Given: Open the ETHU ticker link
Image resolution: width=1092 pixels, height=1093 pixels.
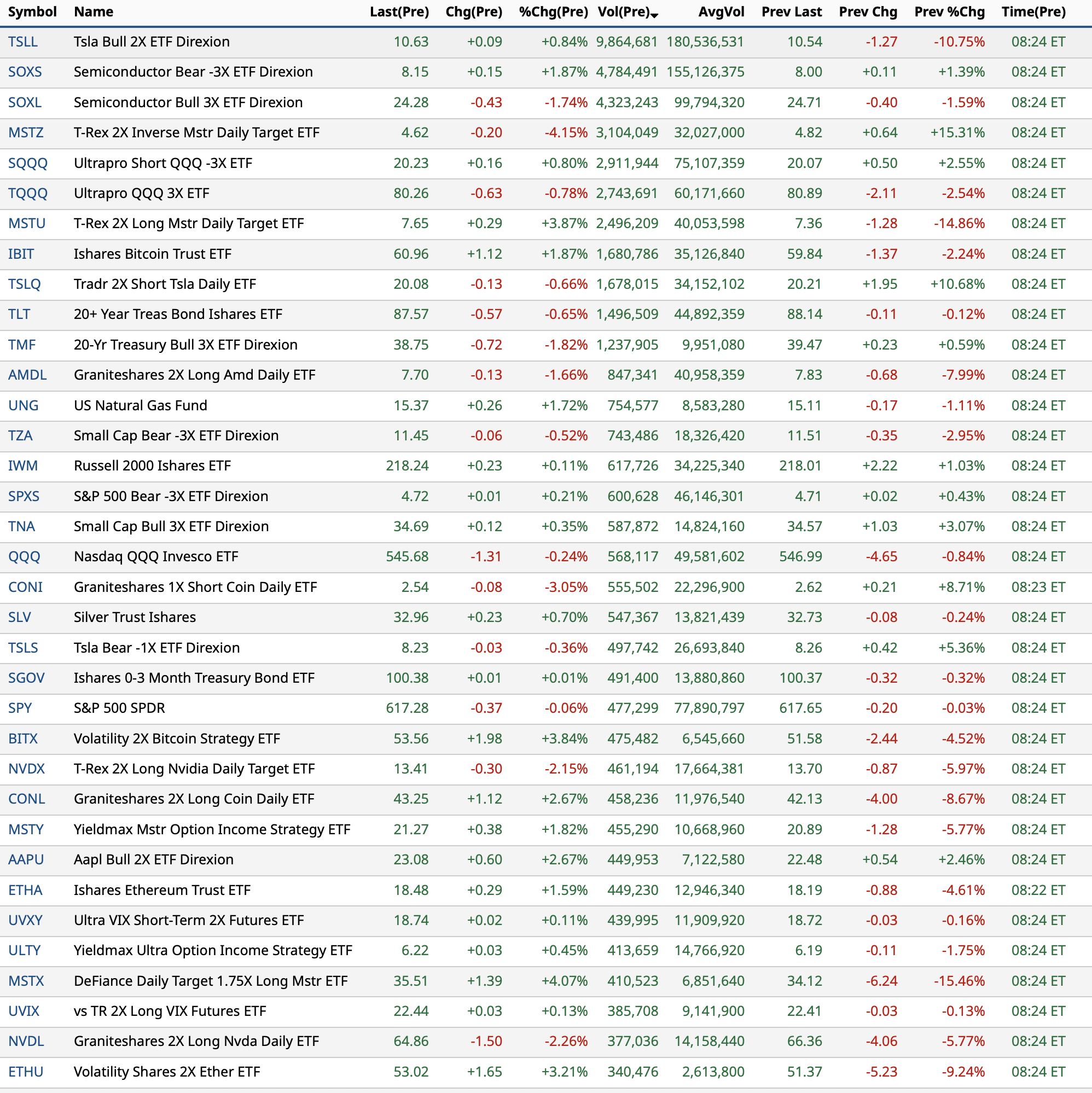Looking at the screenshot, I should [26, 1072].
